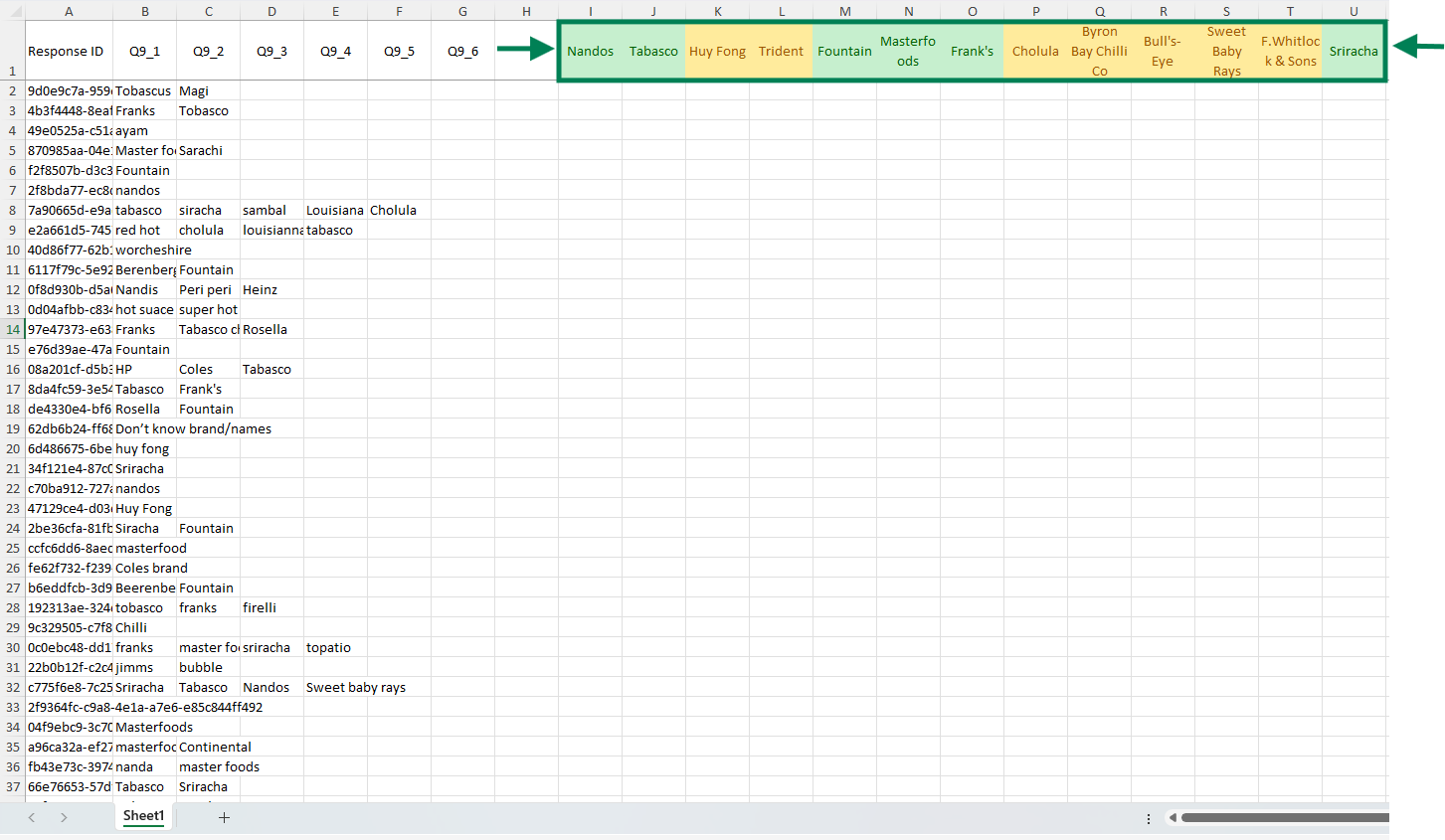
Task: Click the horizontal scrollbar thumb
Action: pyautogui.click(x=1285, y=818)
